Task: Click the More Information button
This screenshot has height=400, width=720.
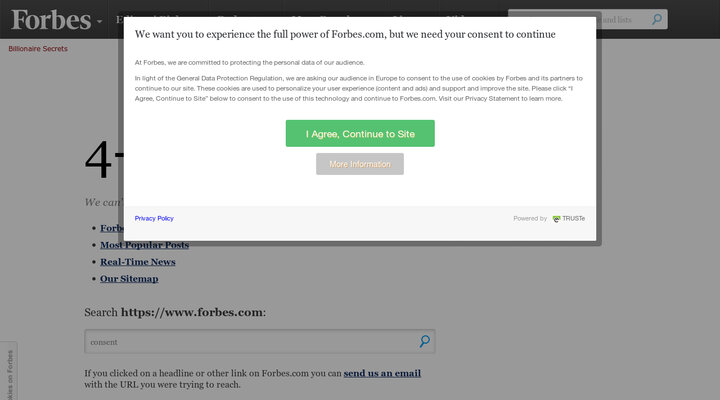Action: pos(360,164)
